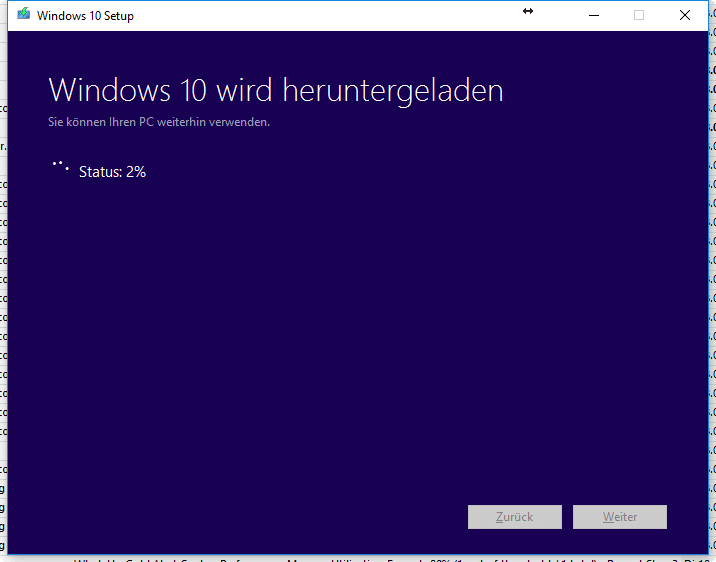Click the loading spinner dots beside Status
The width and height of the screenshot is (716, 562).
61,166
